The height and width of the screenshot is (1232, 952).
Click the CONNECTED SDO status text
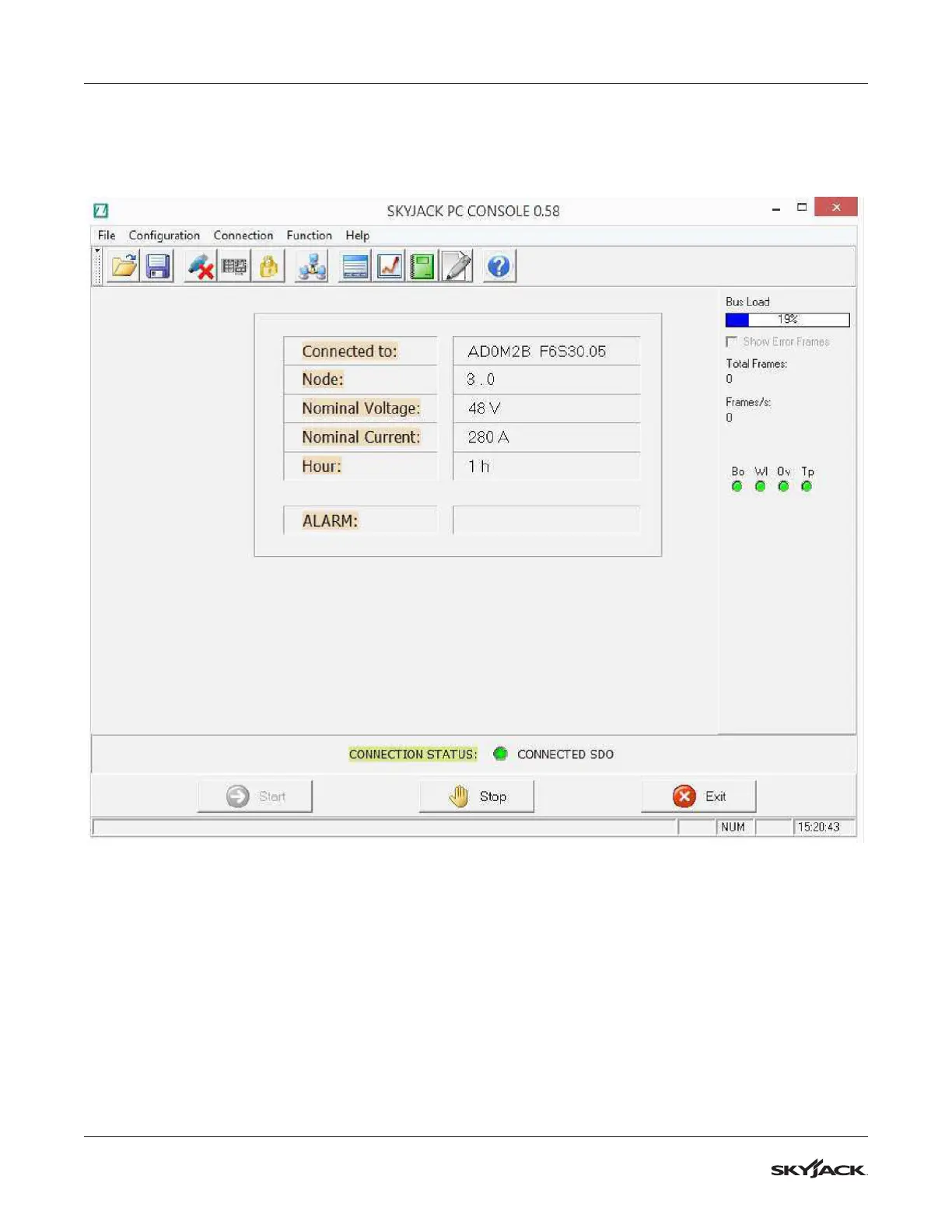(x=565, y=754)
